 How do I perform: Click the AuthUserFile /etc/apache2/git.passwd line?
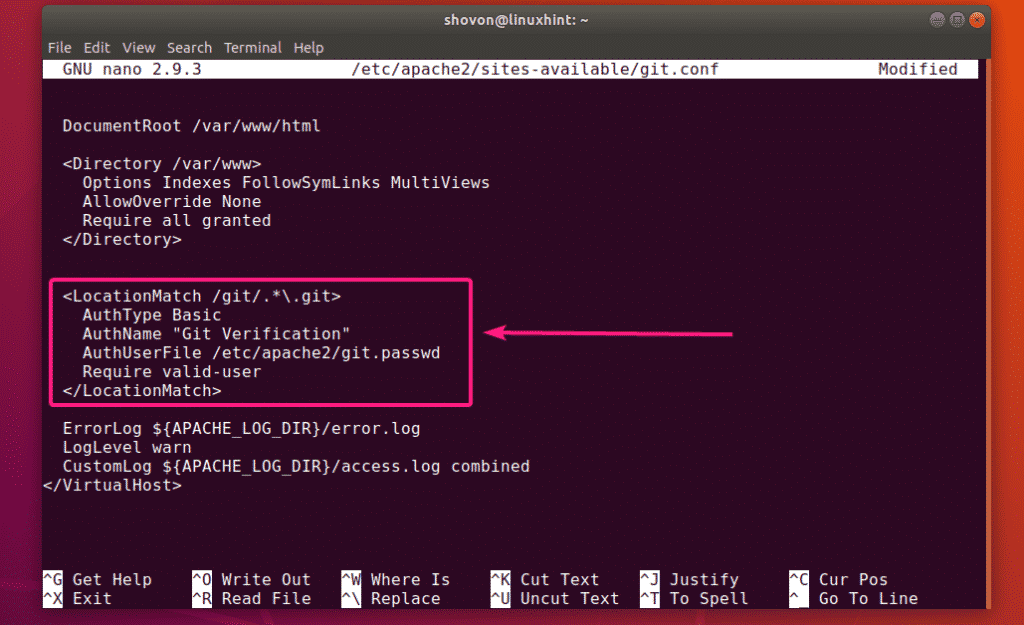[x=261, y=353]
